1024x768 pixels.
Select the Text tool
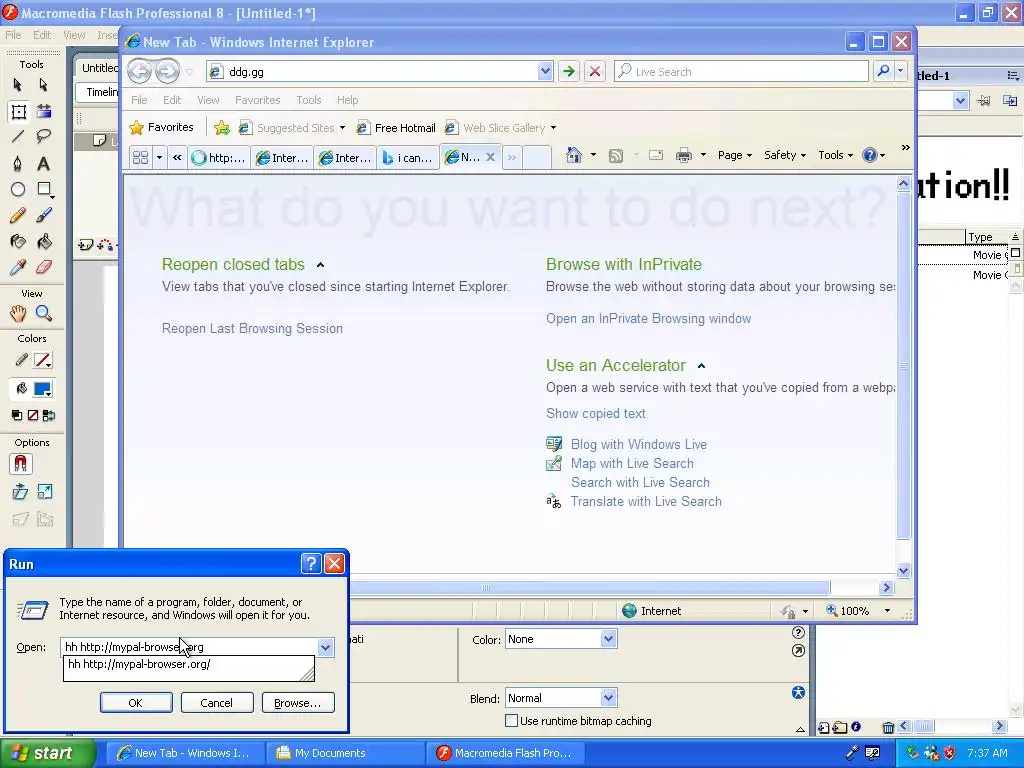[43, 163]
